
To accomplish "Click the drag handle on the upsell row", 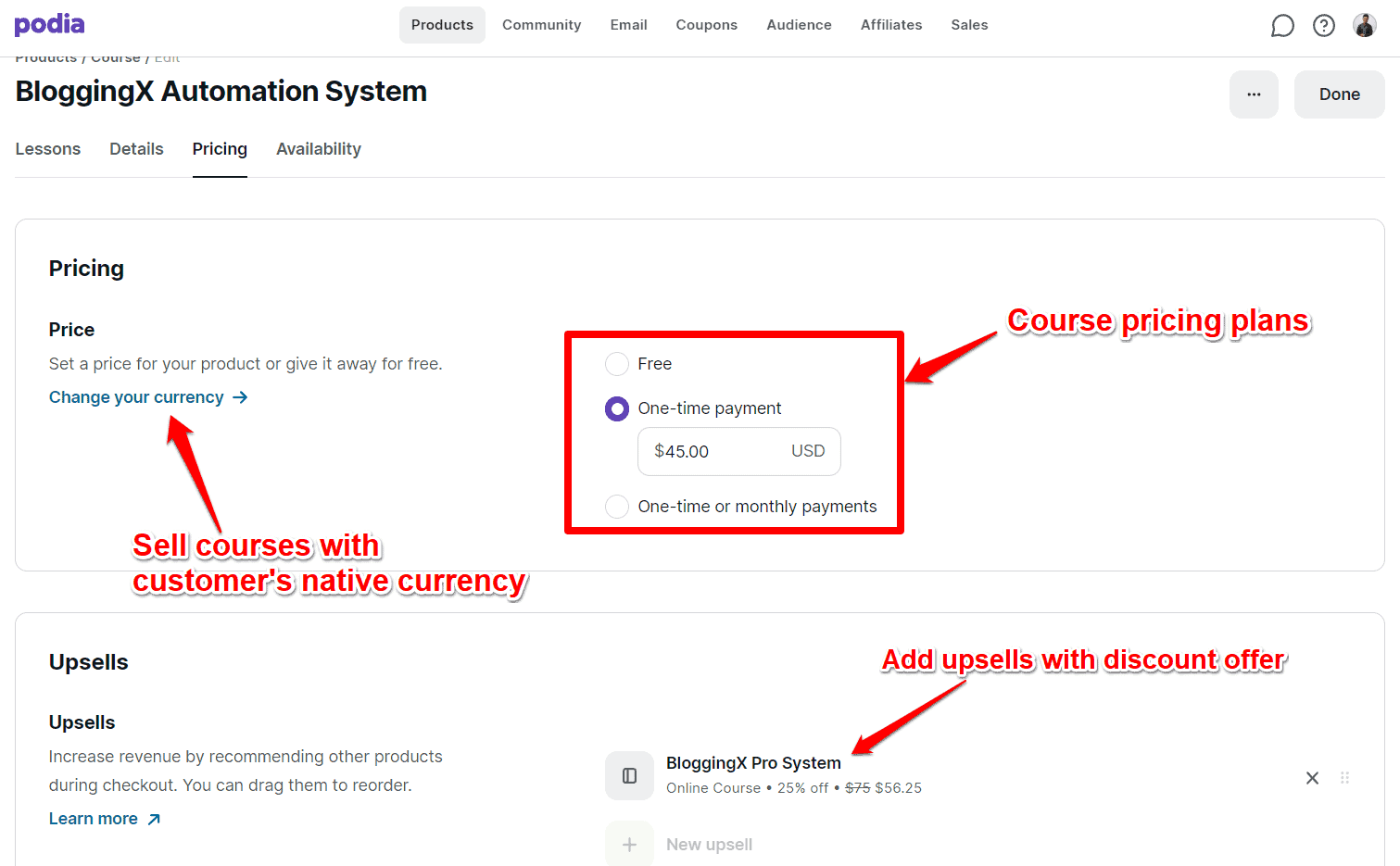I will click(1343, 778).
